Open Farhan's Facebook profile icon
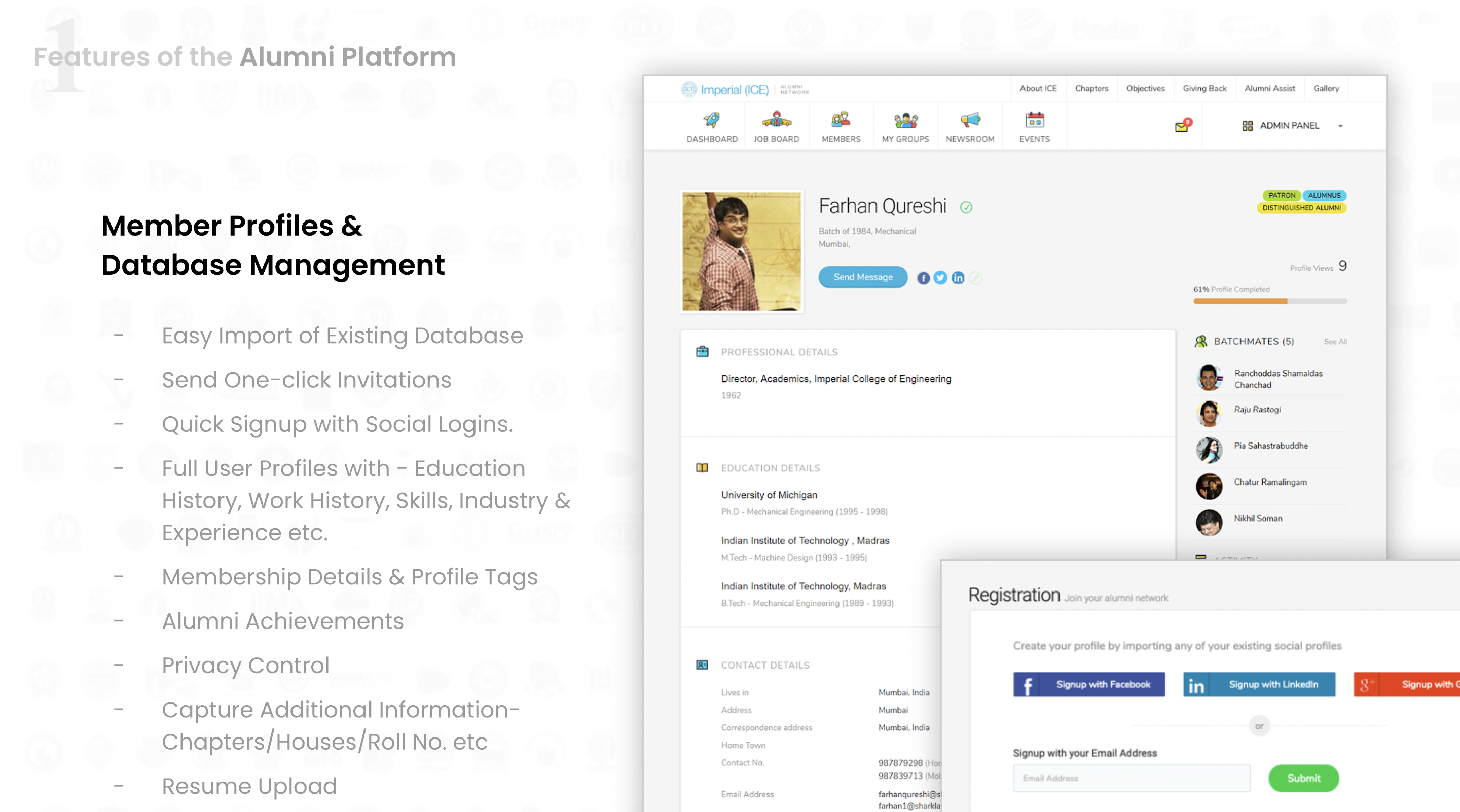The height and width of the screenshot is (812, 1460). 923,278
